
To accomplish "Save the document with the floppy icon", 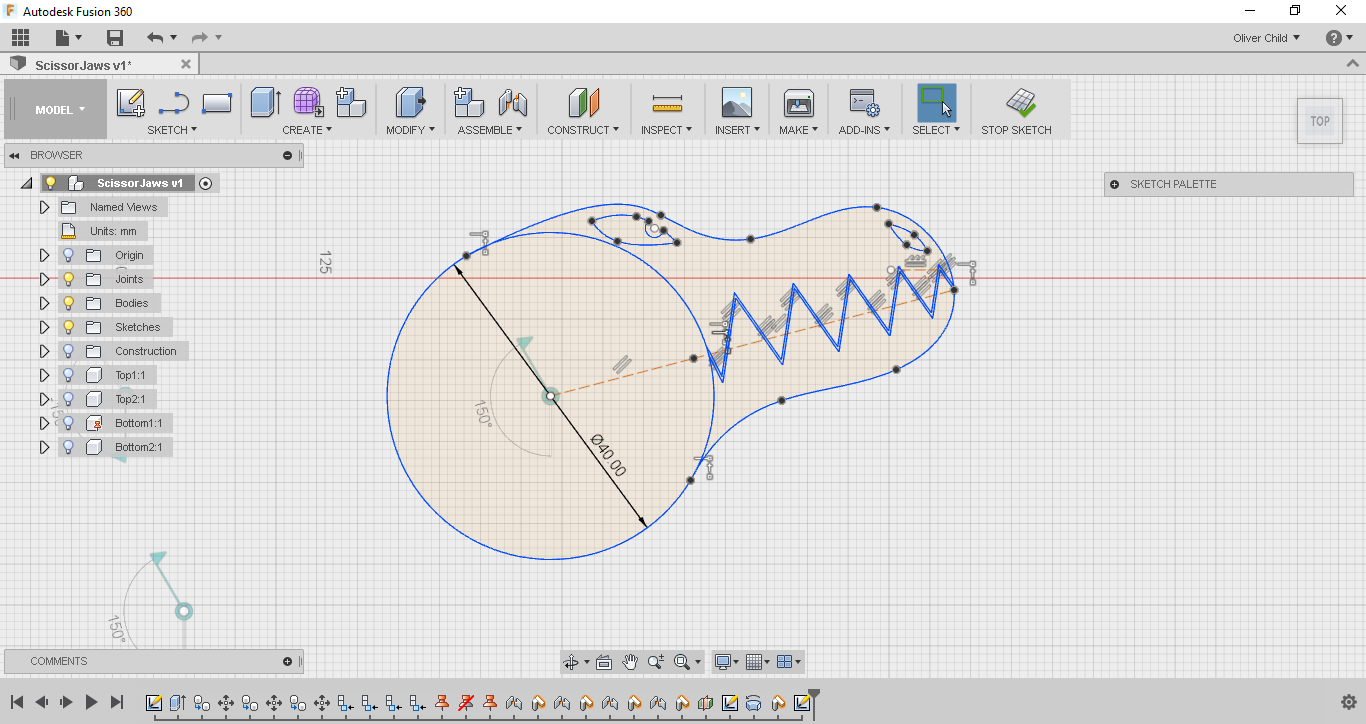I will [115, 38].
